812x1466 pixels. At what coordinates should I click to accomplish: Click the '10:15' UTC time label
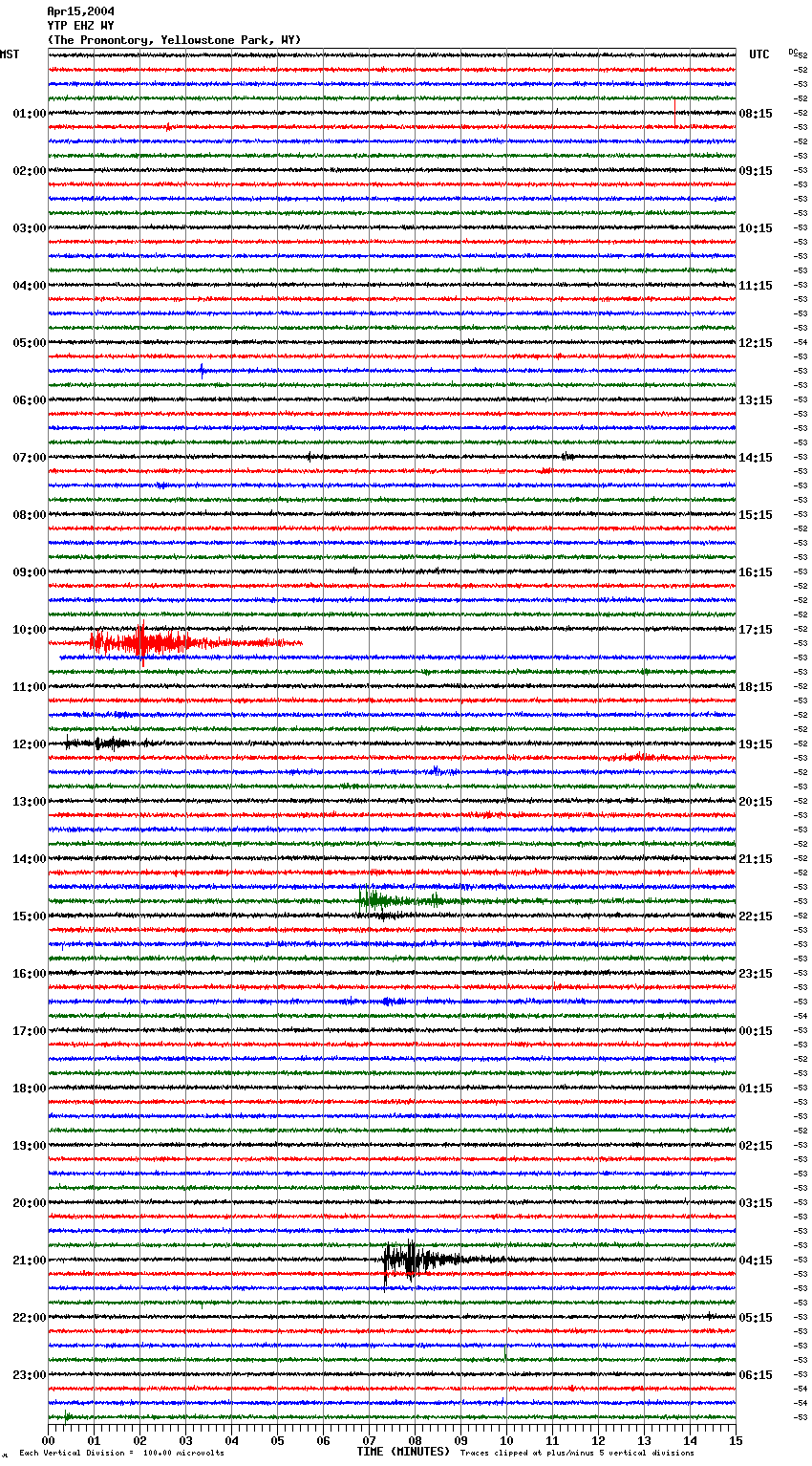click(756, 228)
